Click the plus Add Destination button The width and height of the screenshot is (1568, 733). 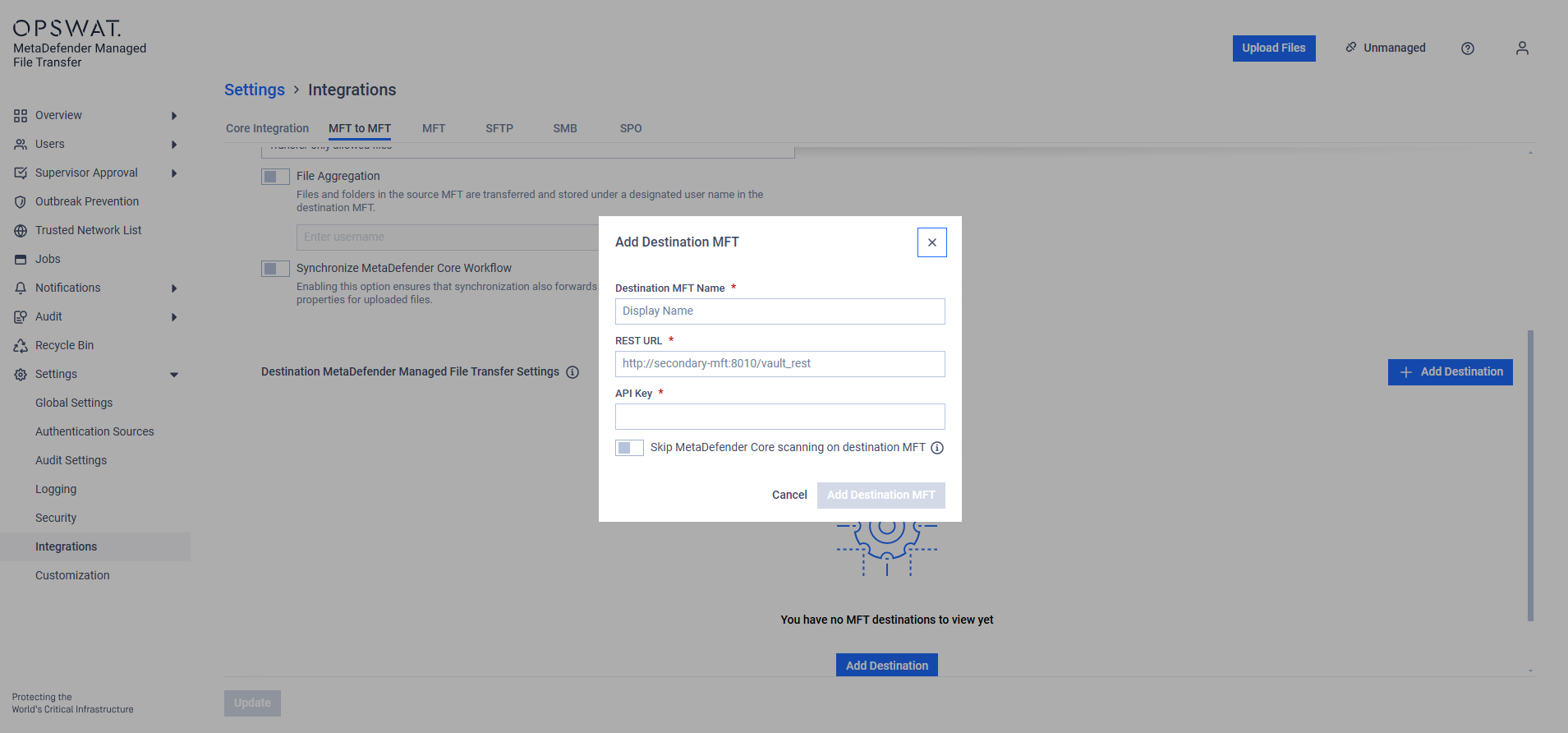(x=1451, y=372)
